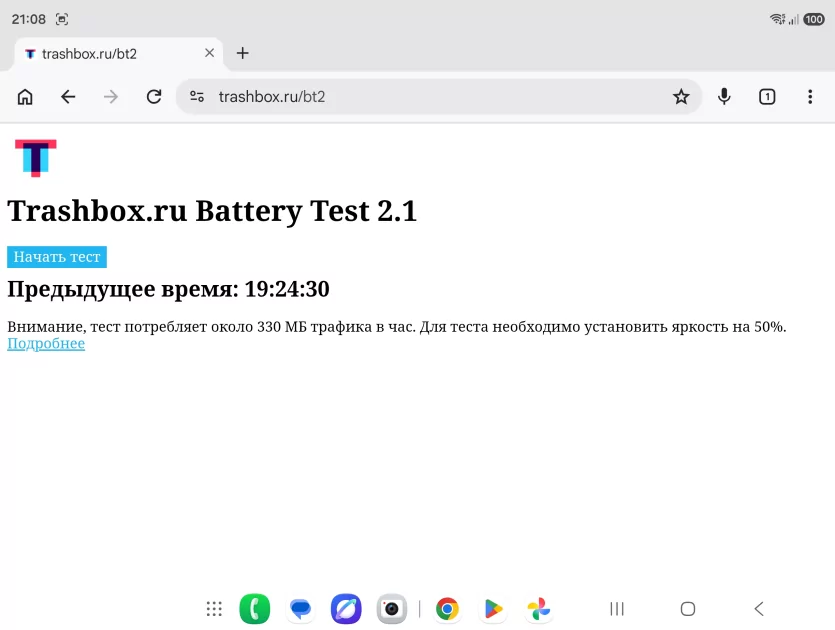Tap the Wi-Fi status icon
Viewport: 835px width, 630px height.
pos(777,20)
